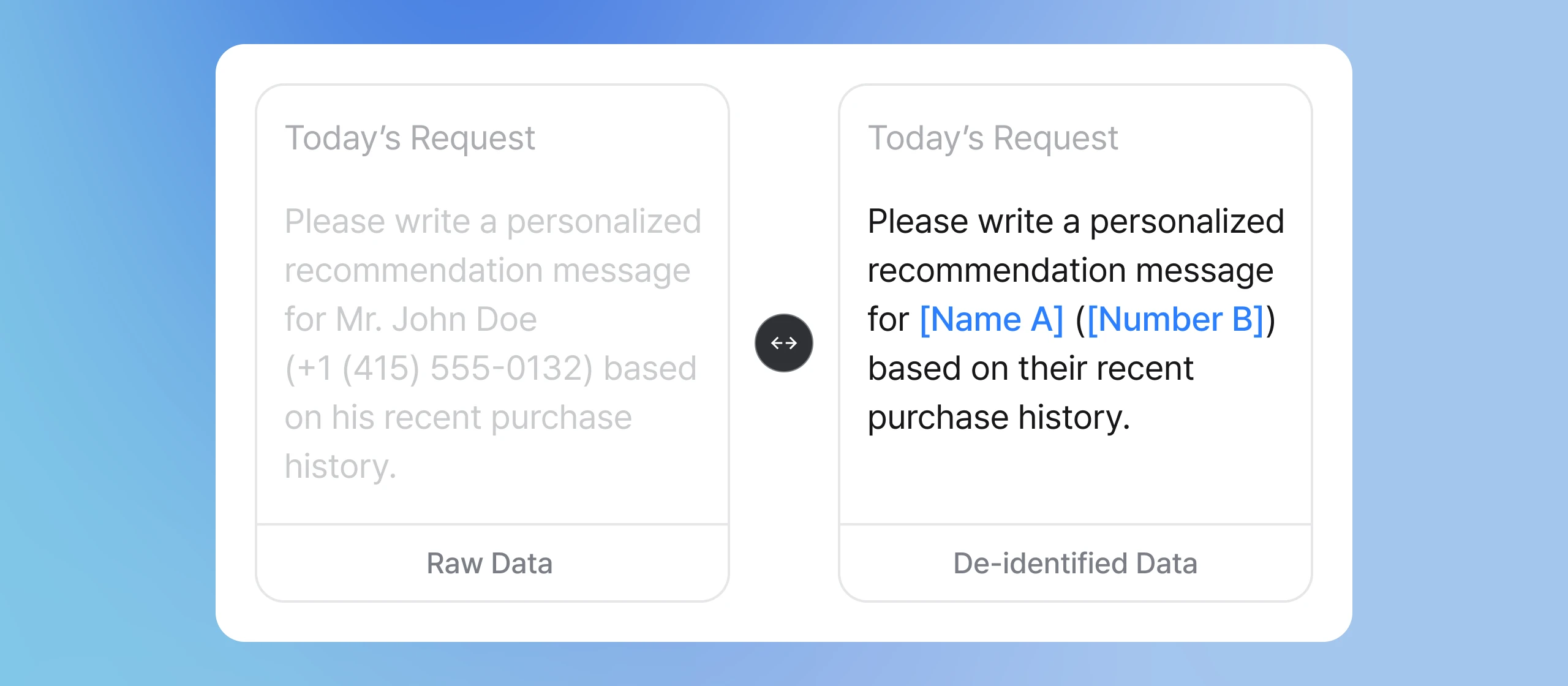The image size is (1568, 686).
Task: Click the gray 'history.' last line
Action: [x=341, y=467]
